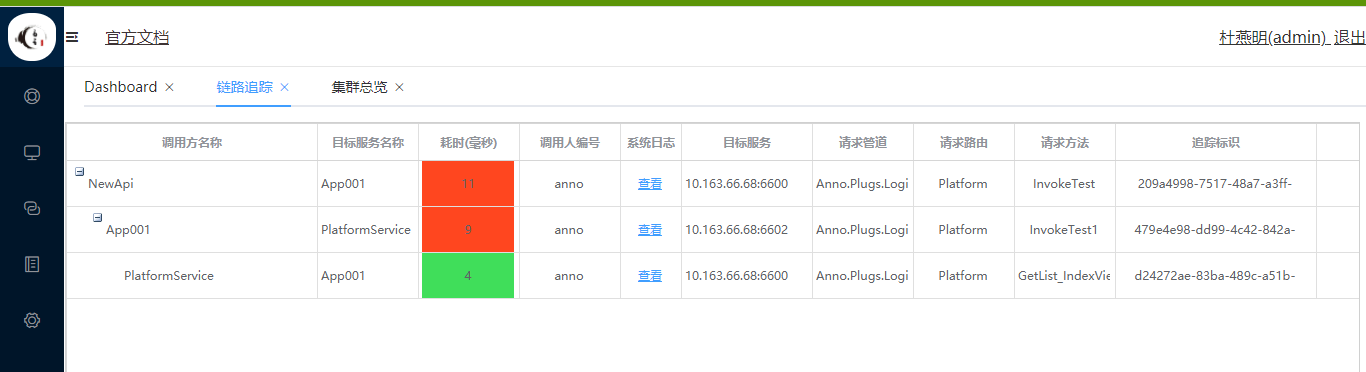Screen dimensions: 1366x372
Task: Switch to the 集群总览 tab
Action: click(x=359, y=87)
